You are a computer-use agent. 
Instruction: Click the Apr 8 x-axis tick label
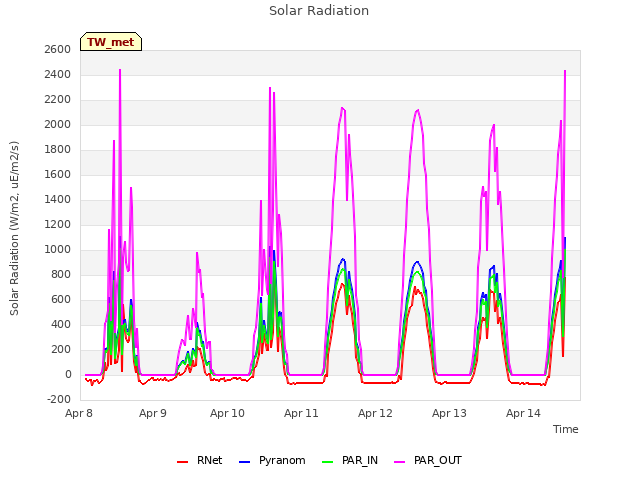click(79, 413)
